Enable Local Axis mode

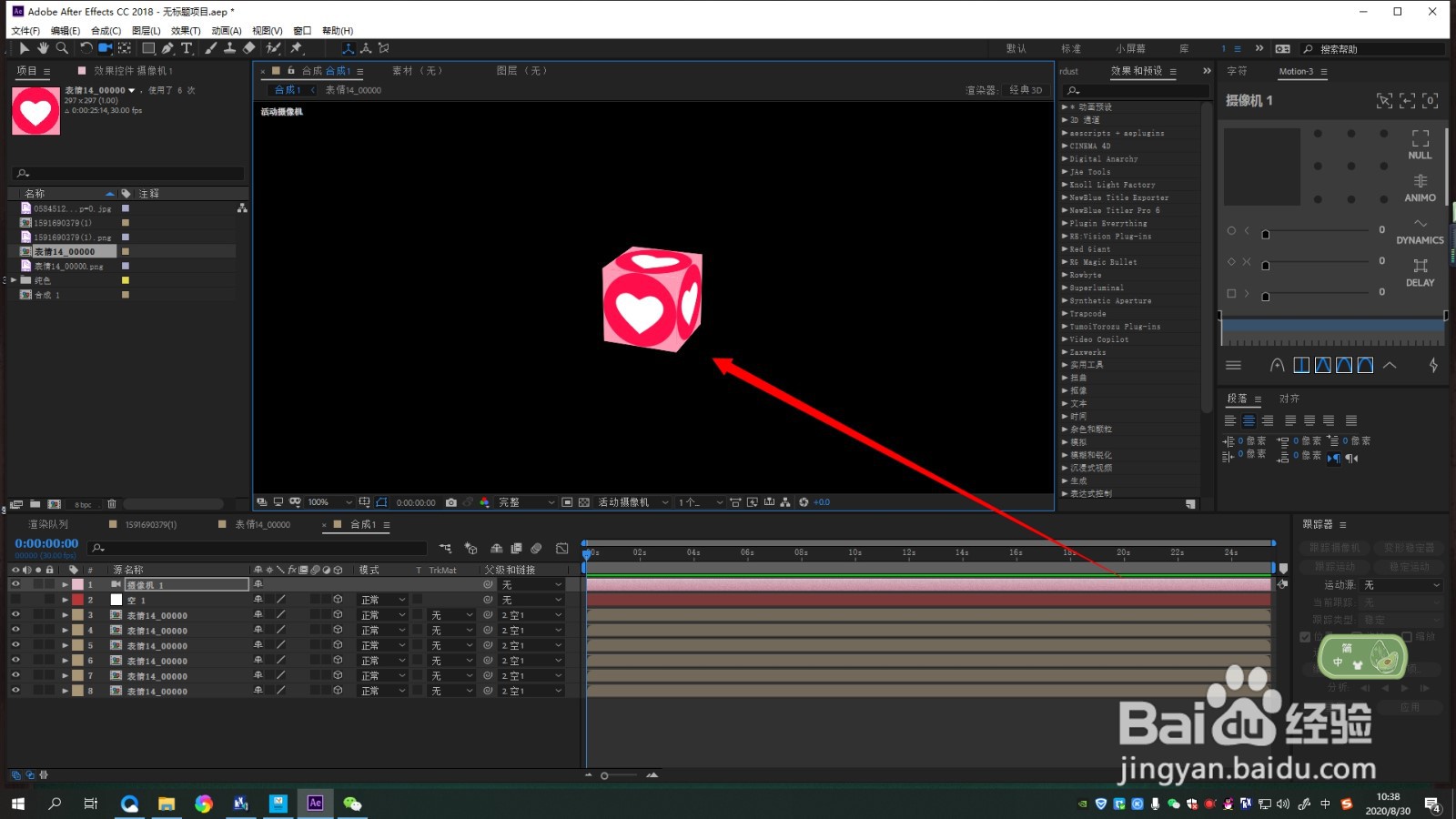[348, 48]
